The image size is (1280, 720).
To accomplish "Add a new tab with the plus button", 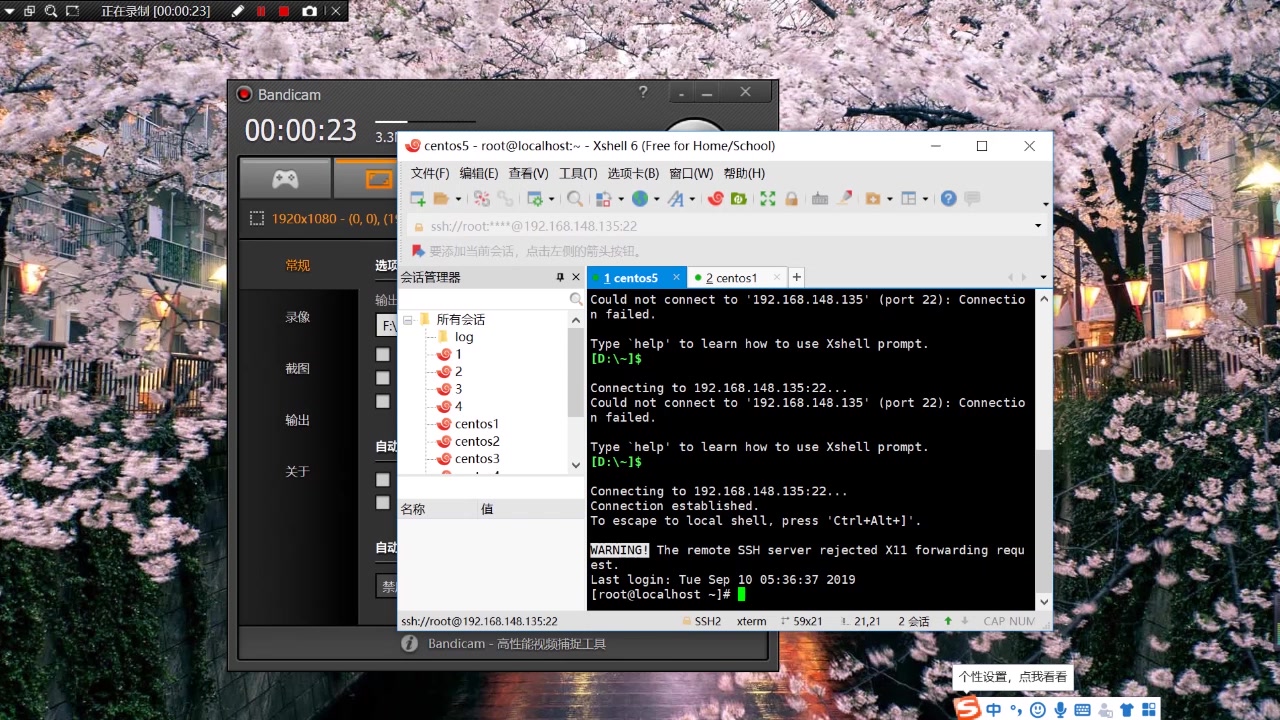I will 796,277.
